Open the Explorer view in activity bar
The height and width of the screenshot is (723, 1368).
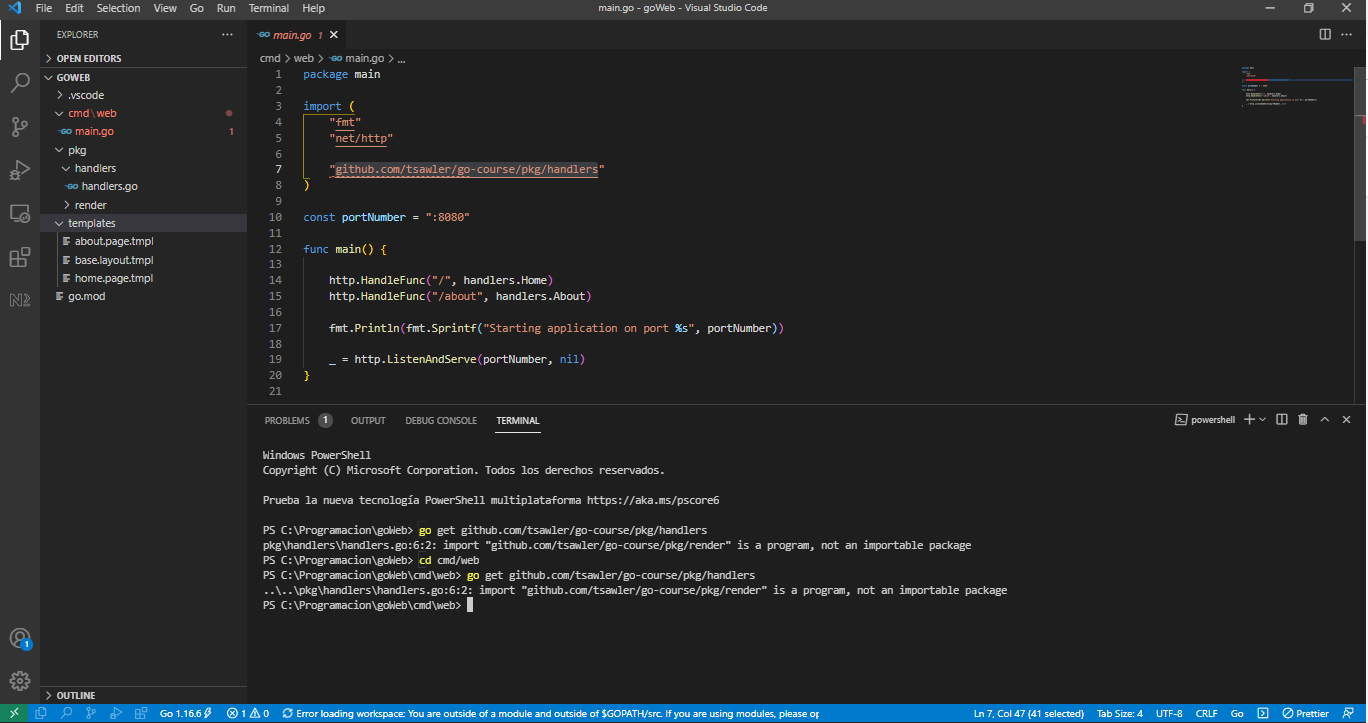(x=19, y=40)
